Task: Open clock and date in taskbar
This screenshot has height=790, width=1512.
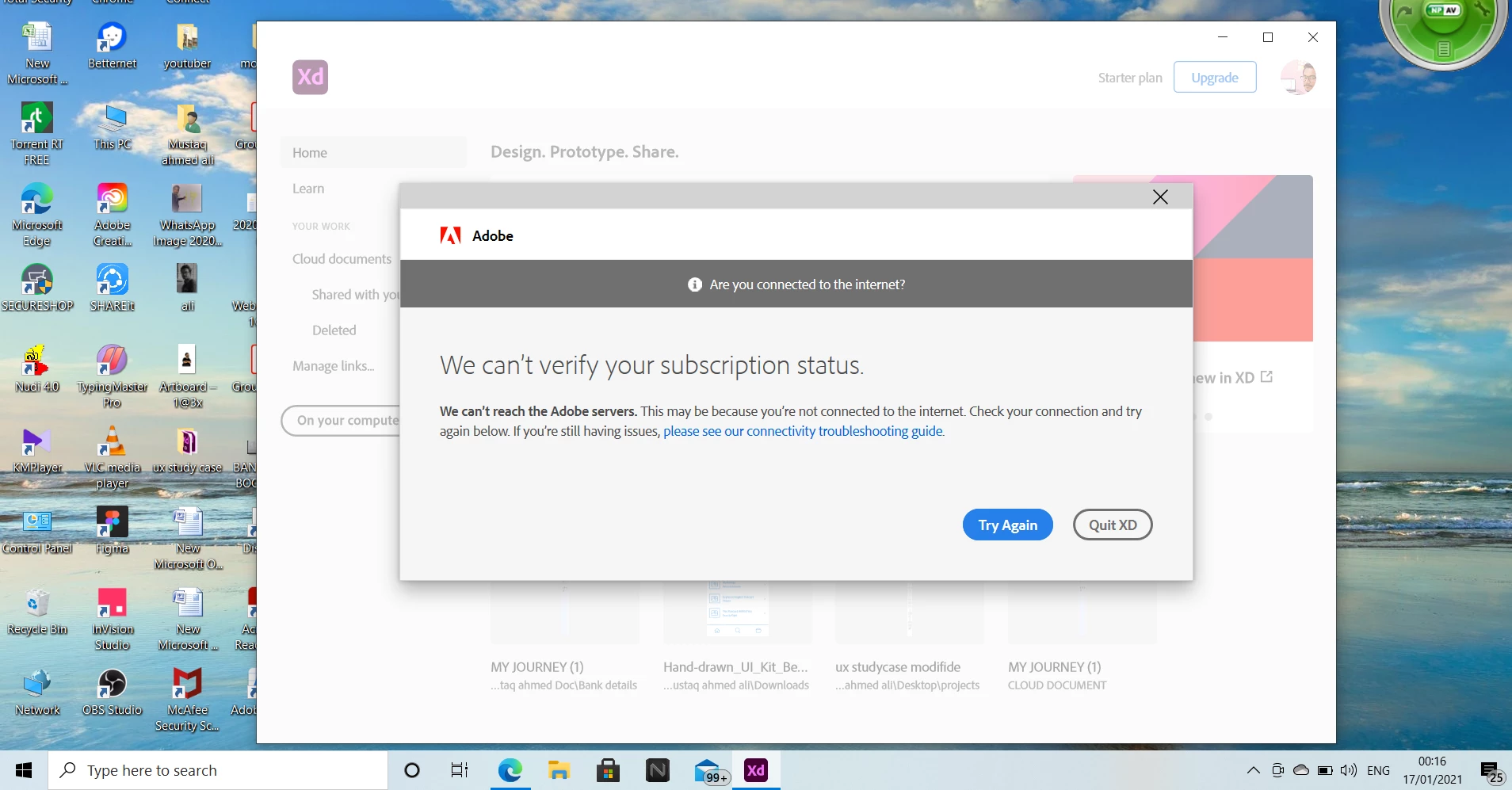Action: click(1432, 770)
